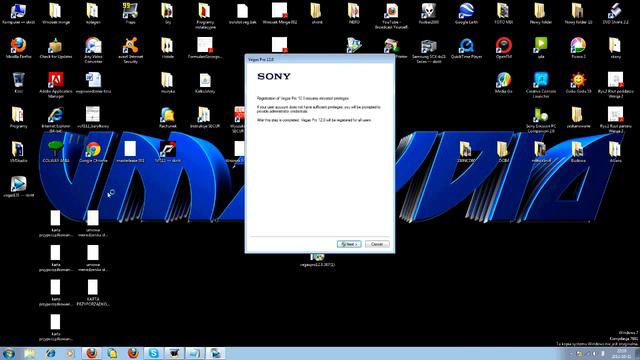
Task: Select the YouTube Broadcast Yourself shortcut
Action: click(391, 15)
